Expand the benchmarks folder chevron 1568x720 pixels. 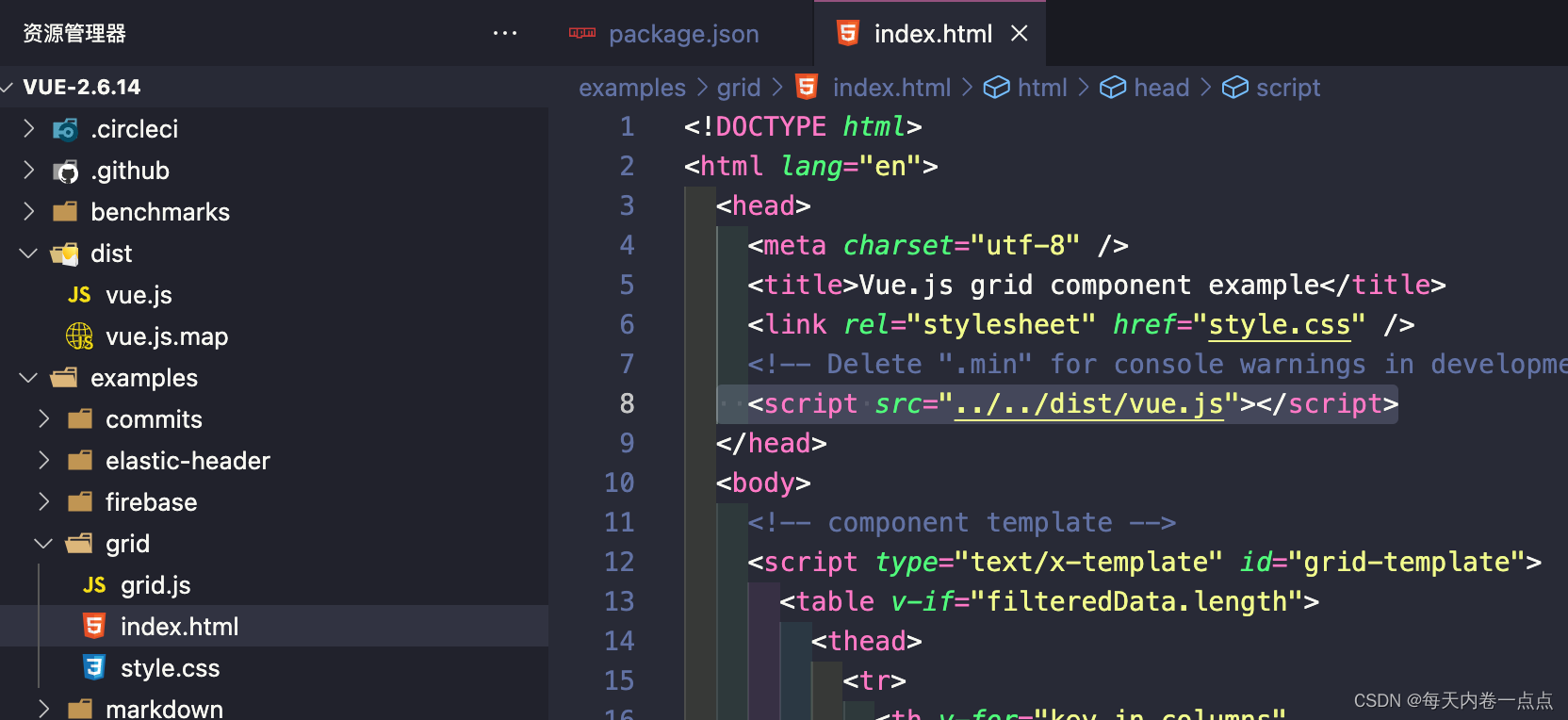click(28, 212)
